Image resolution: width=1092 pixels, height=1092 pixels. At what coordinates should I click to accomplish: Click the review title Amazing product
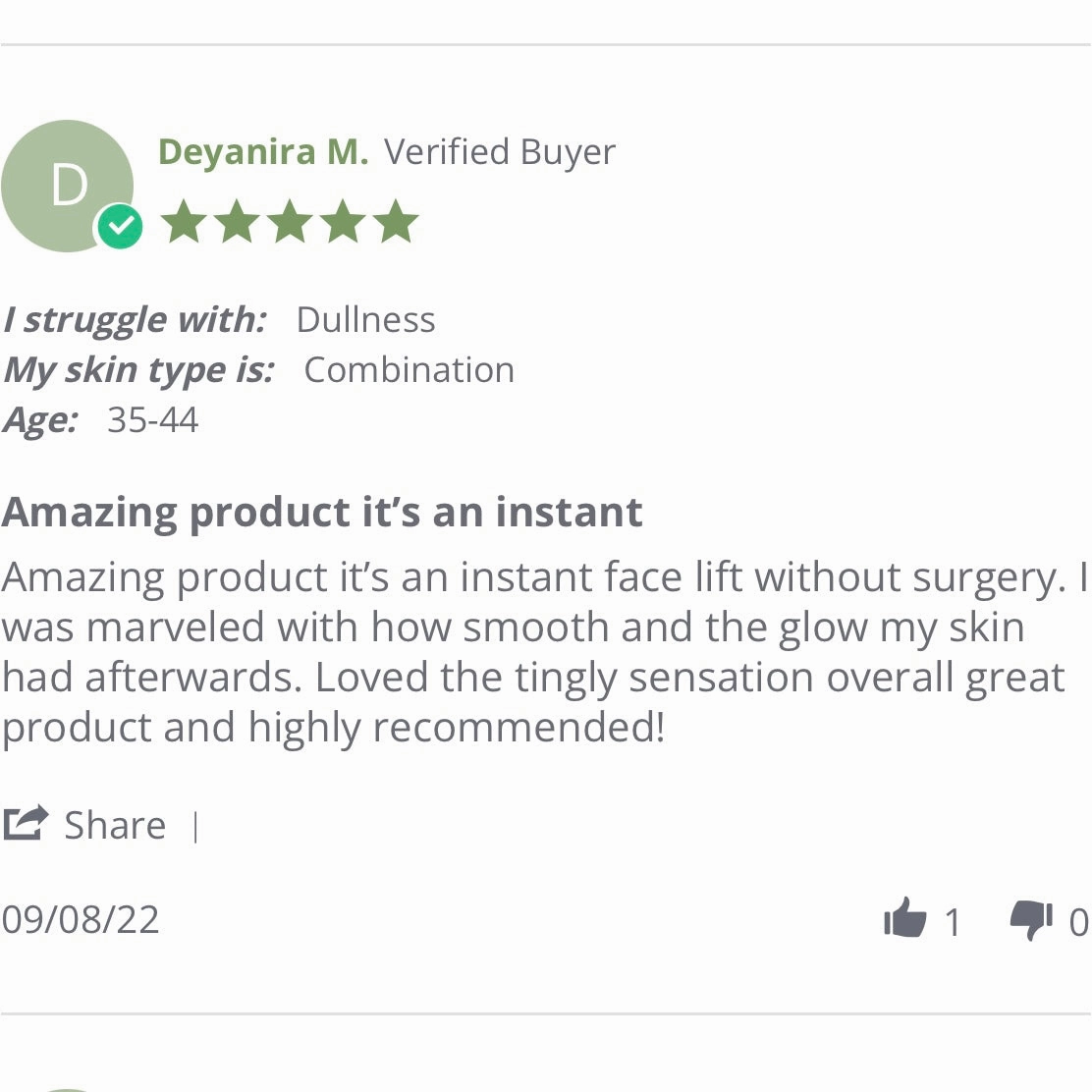click(x=322, y=513)
